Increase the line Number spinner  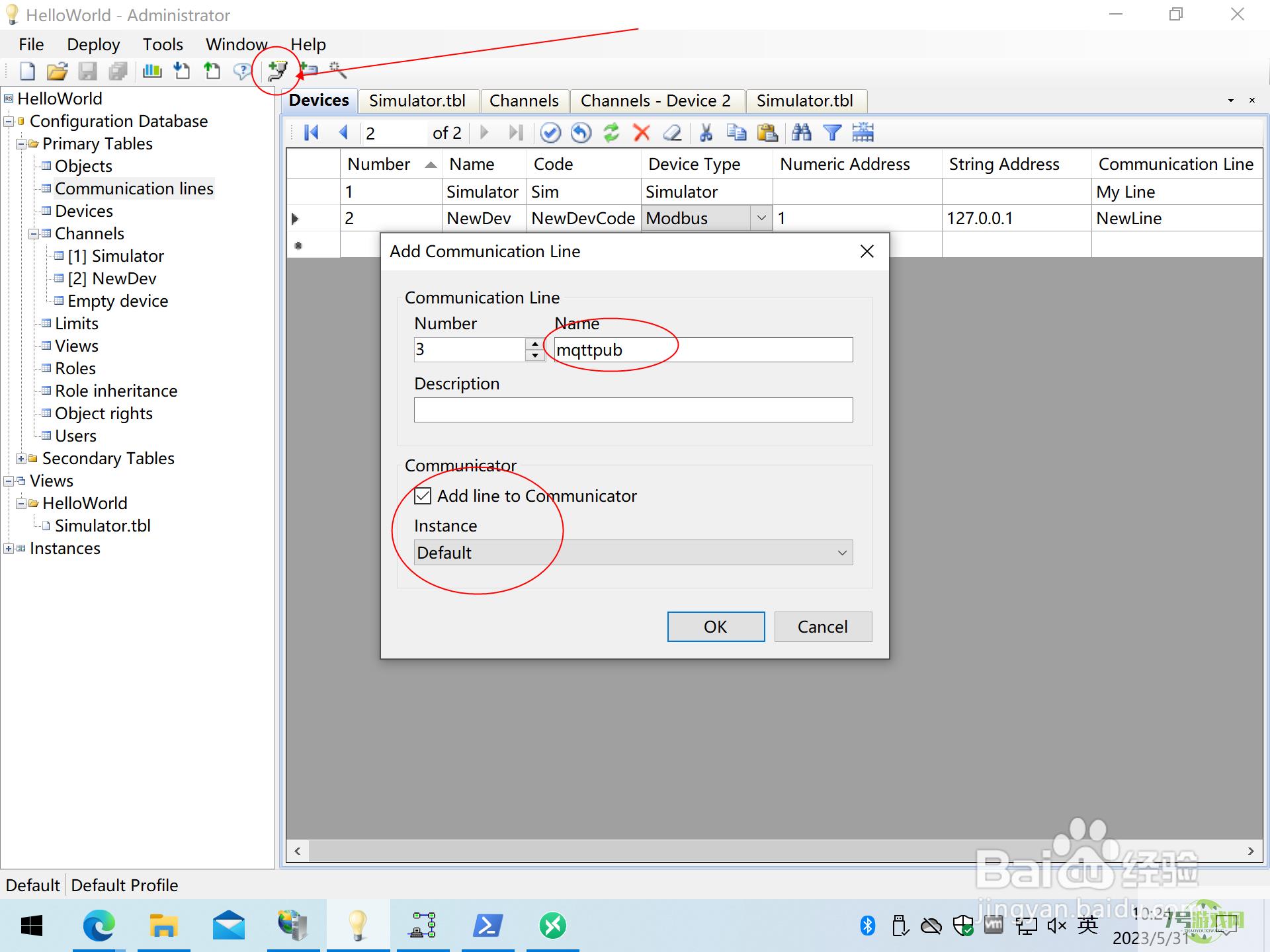tap(535, 344)
